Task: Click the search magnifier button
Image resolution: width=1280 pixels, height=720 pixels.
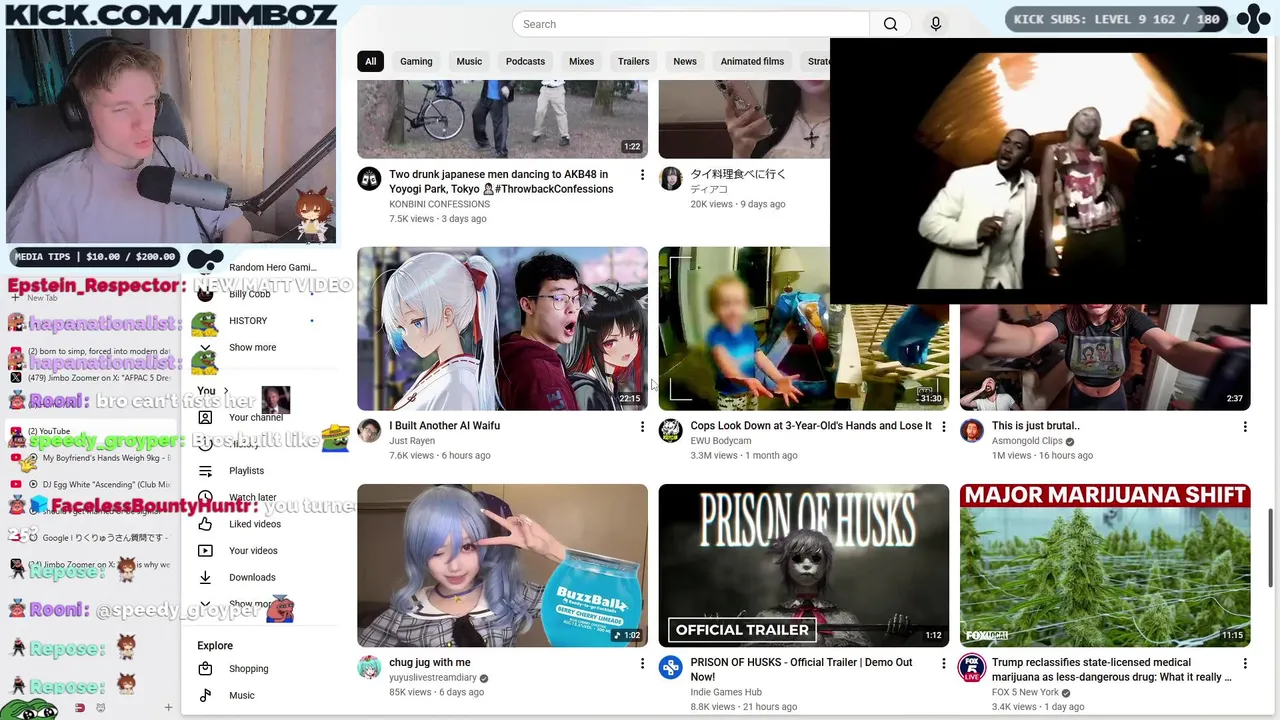Action: (890, 24)
